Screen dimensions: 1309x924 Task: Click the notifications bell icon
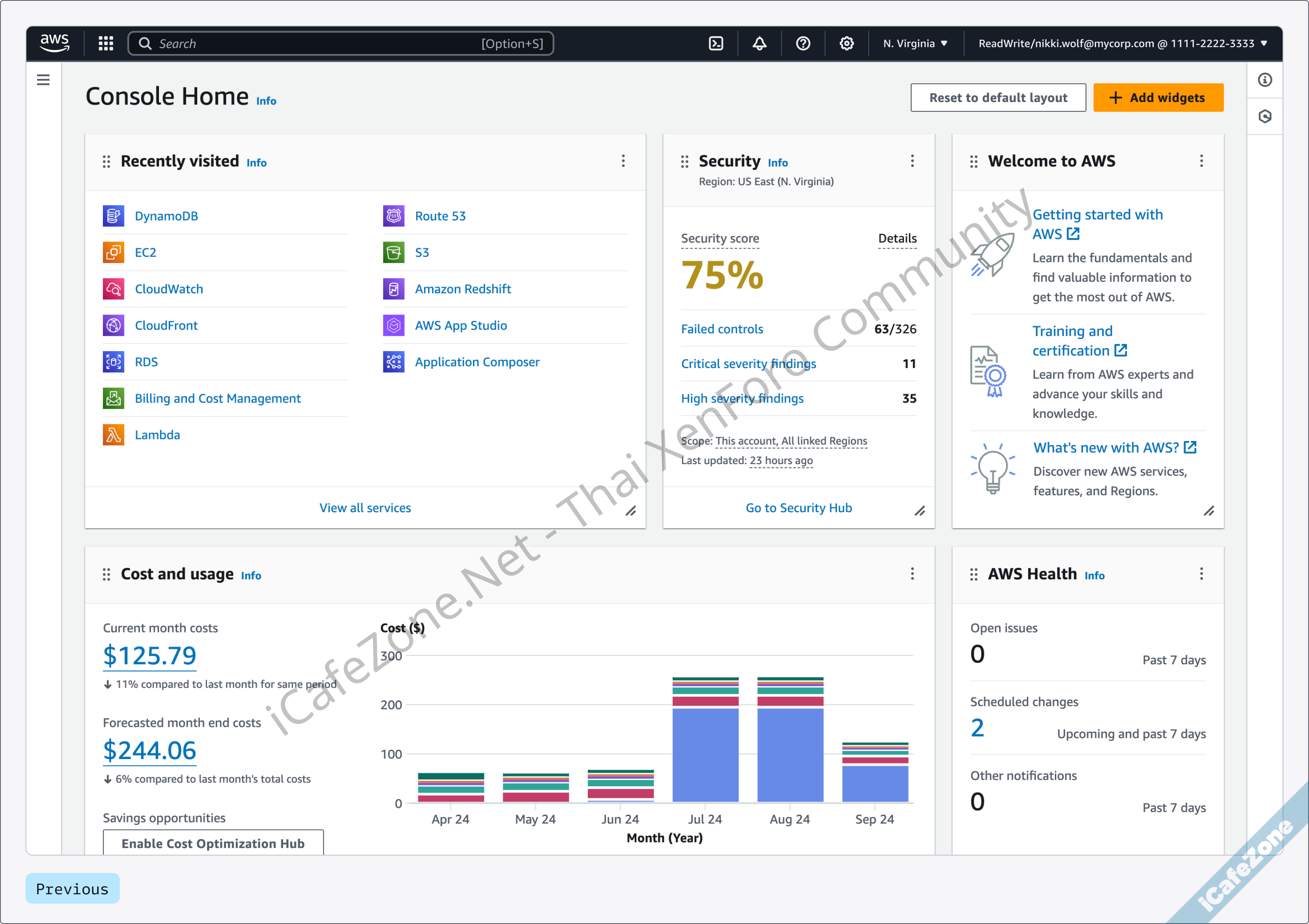(x=759, y=43)
